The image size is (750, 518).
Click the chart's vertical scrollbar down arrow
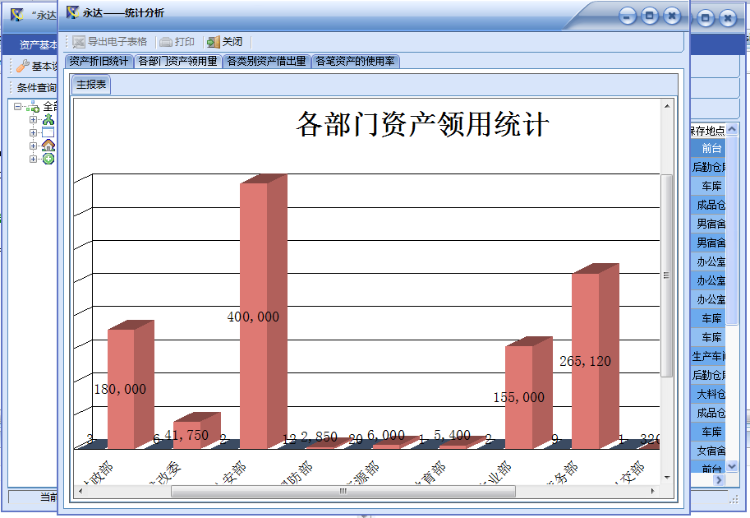pyautogui.click(x=667, y=477)
